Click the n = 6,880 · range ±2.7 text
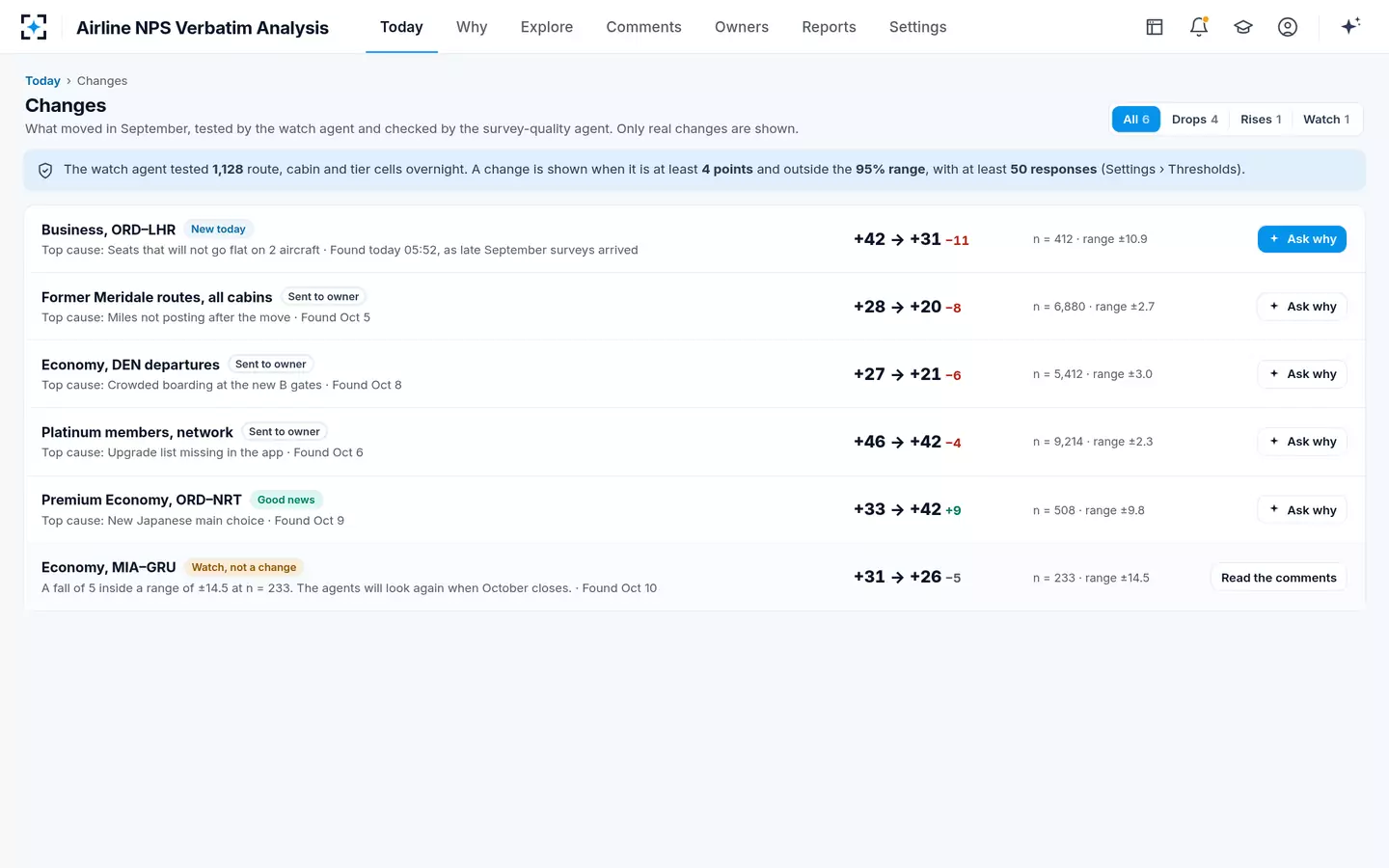 [1093, 307]
